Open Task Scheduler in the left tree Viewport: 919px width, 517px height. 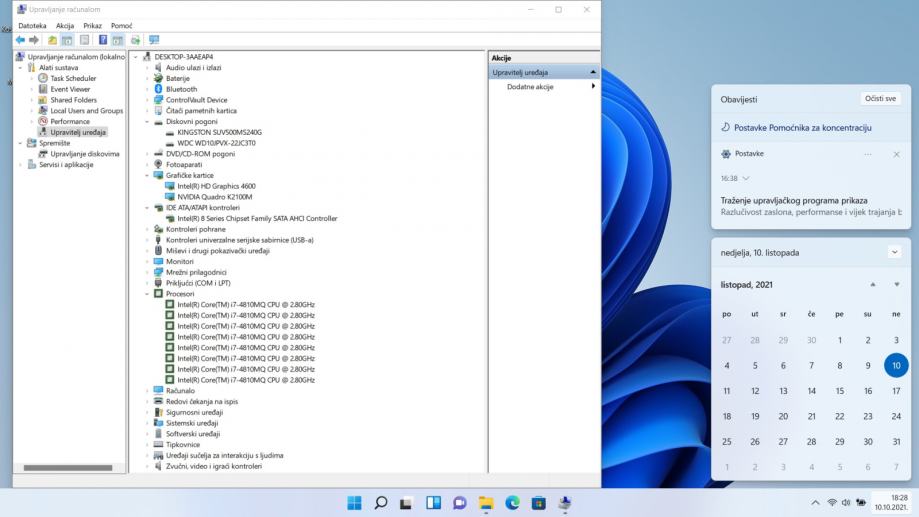click(73, 78)
